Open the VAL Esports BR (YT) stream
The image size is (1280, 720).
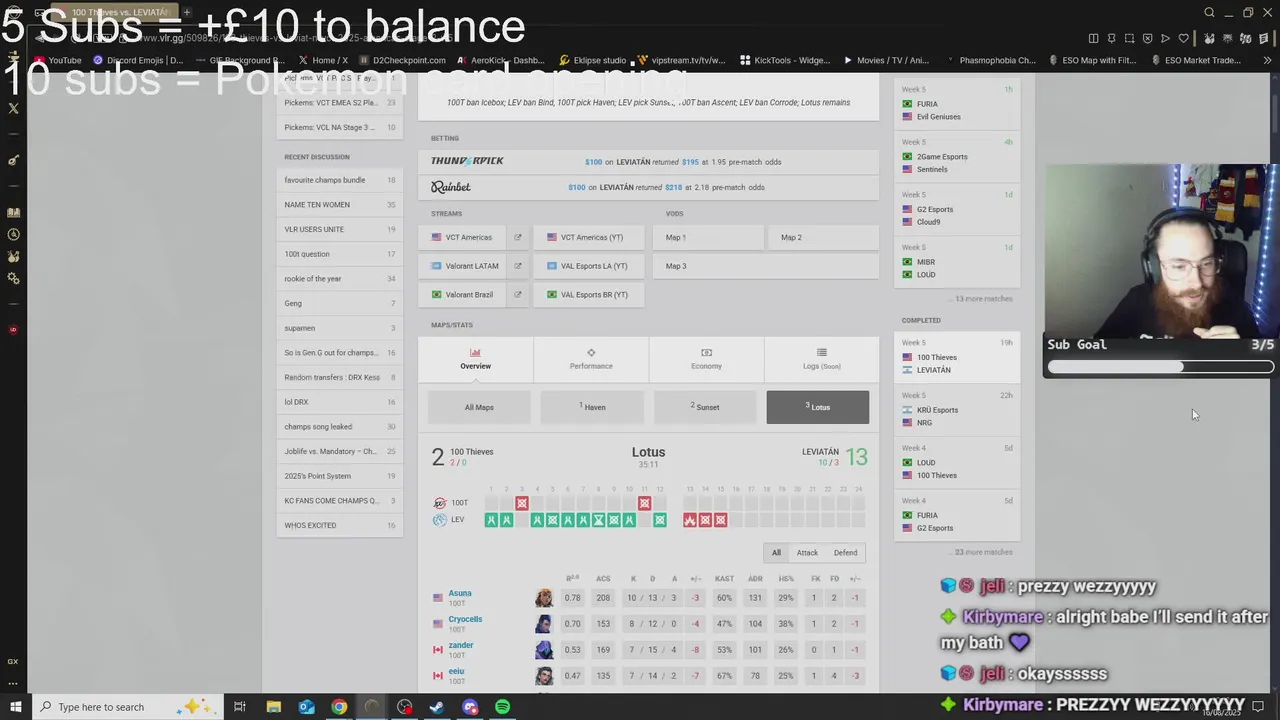(588, 295)
